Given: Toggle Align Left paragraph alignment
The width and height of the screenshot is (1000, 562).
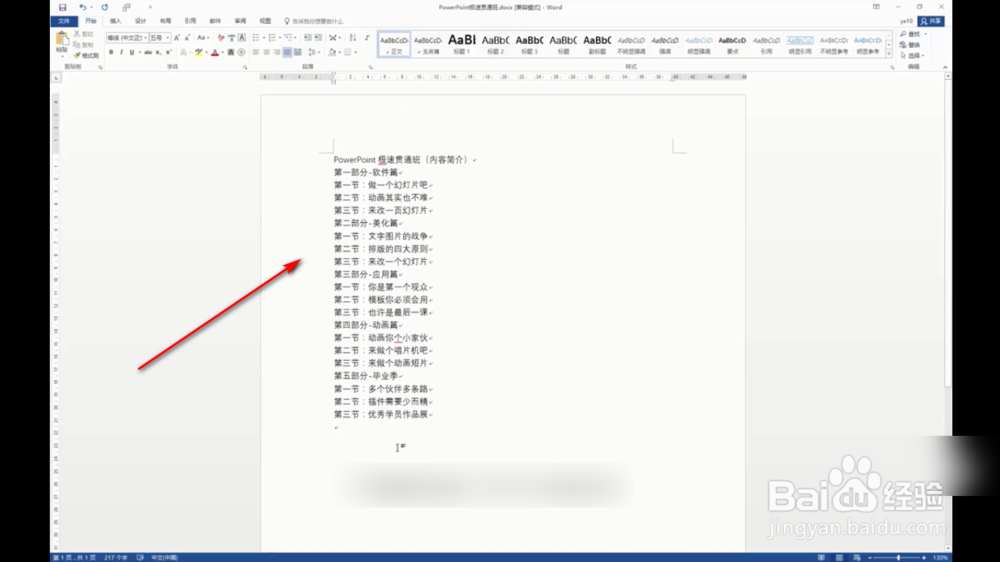Looking at the screenshot, I should (256, 52).
